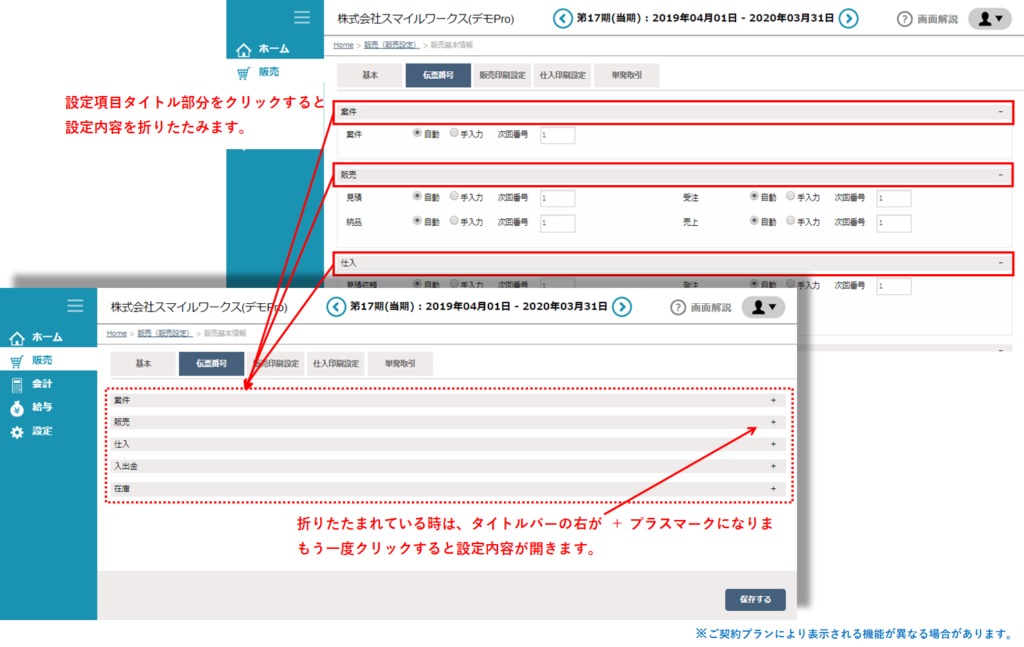This screenshot has width=1024, height=647.
Task: Follow the 販売（販売設定） breadcrumb in the front window
Action: point(165,334)
